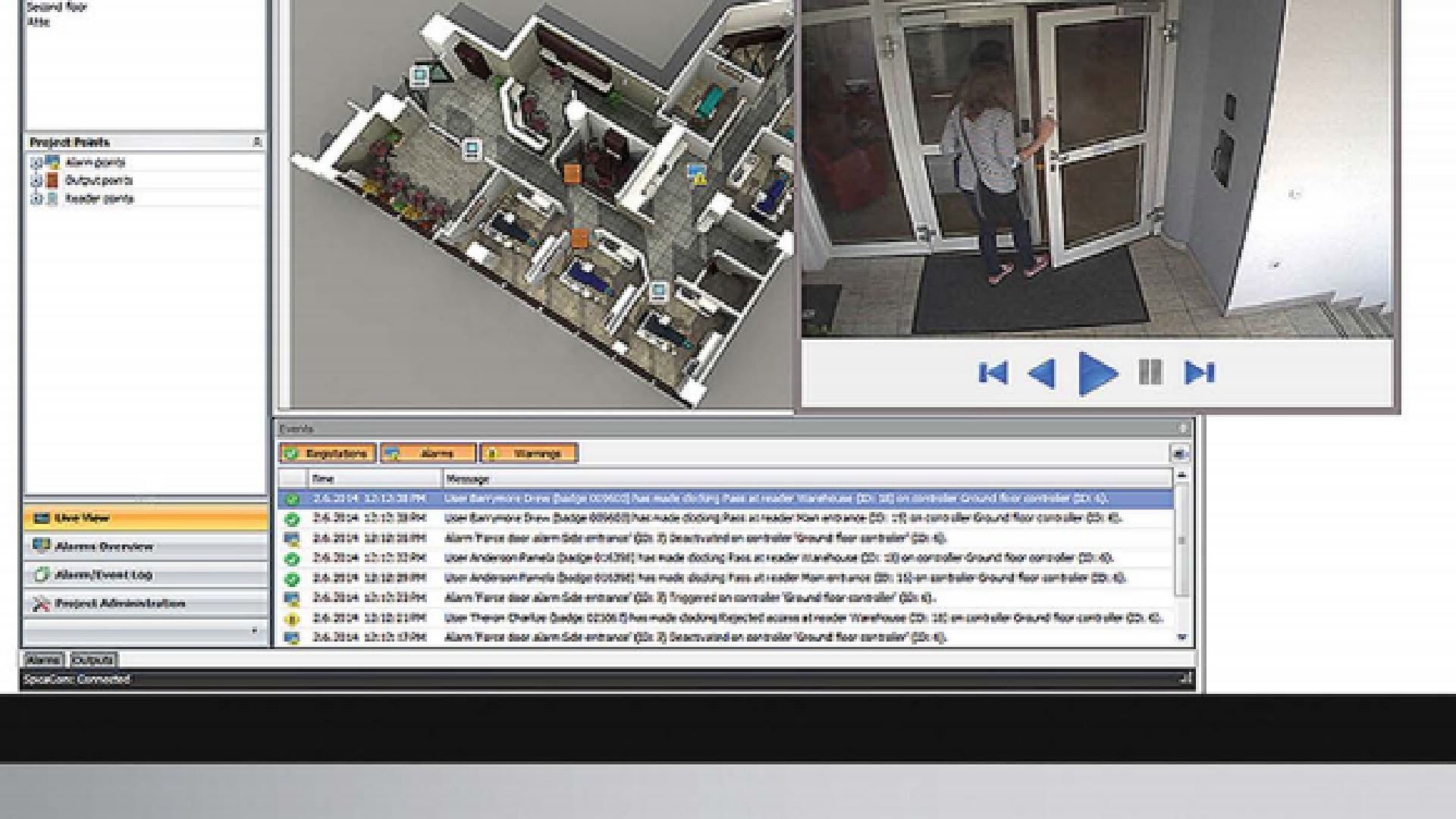The width and height of the screenshot is (1456, 819).
Task: Pin the Events panel
Action: [1181, 428]
